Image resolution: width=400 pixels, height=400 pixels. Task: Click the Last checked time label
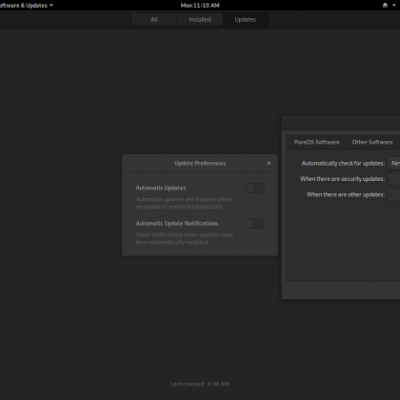(200, 384)
